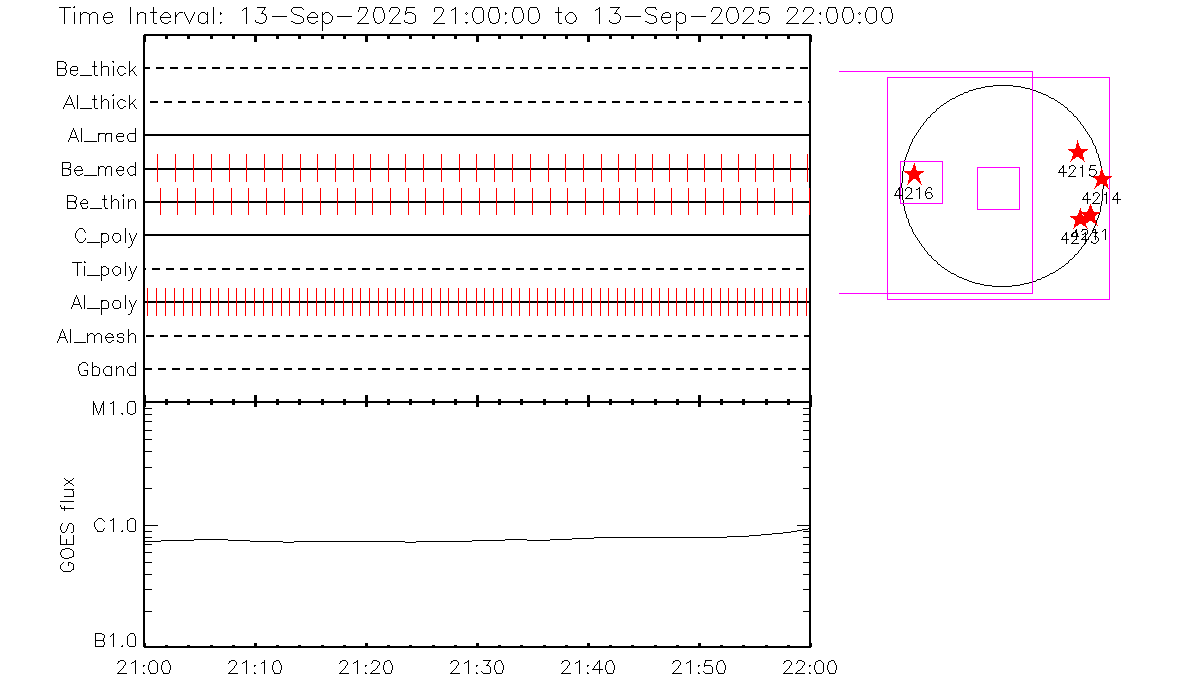This screenshot has width=1200, height=700.
Task: Select the C1.0 flux level label
Action: click(x=114, y=525)
